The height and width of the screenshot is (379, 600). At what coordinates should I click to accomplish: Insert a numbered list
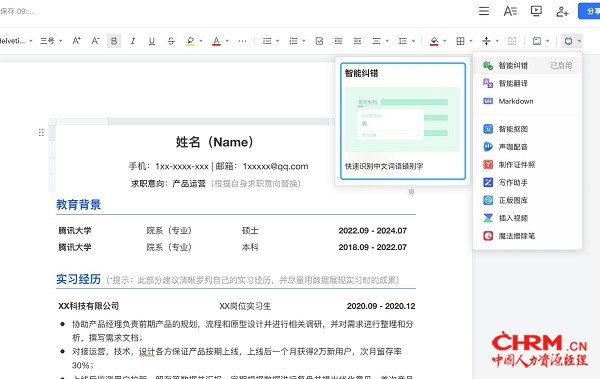coord(293,41)
